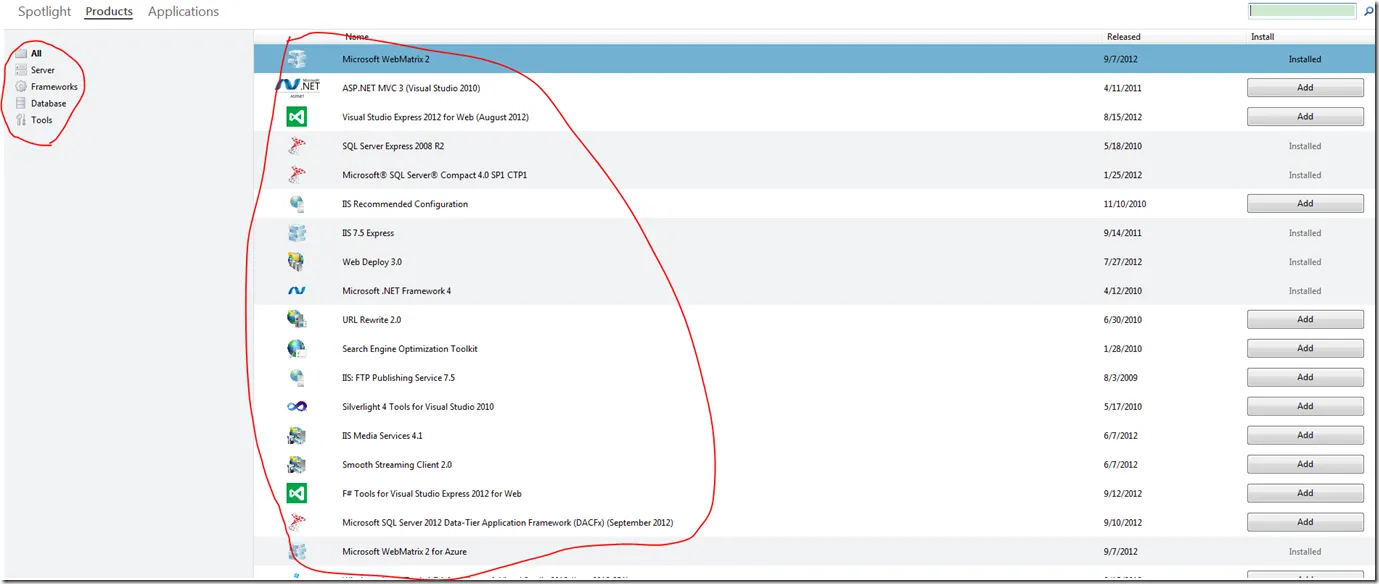
Task: Click Search Engine Optimization Toolkit icon
Action: pyautogui.click(x=297, y=349)
